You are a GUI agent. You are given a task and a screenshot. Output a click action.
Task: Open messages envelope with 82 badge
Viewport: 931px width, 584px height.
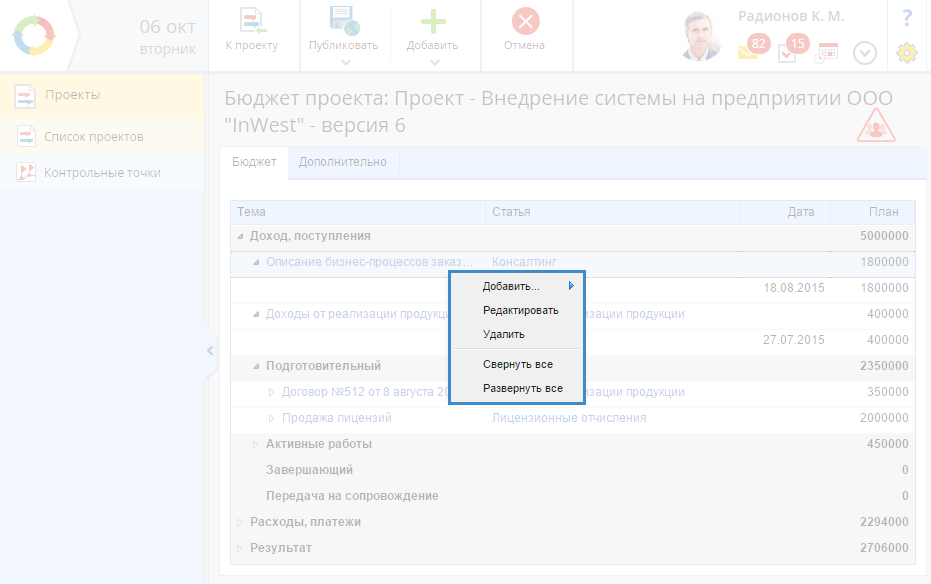(748, 52)
